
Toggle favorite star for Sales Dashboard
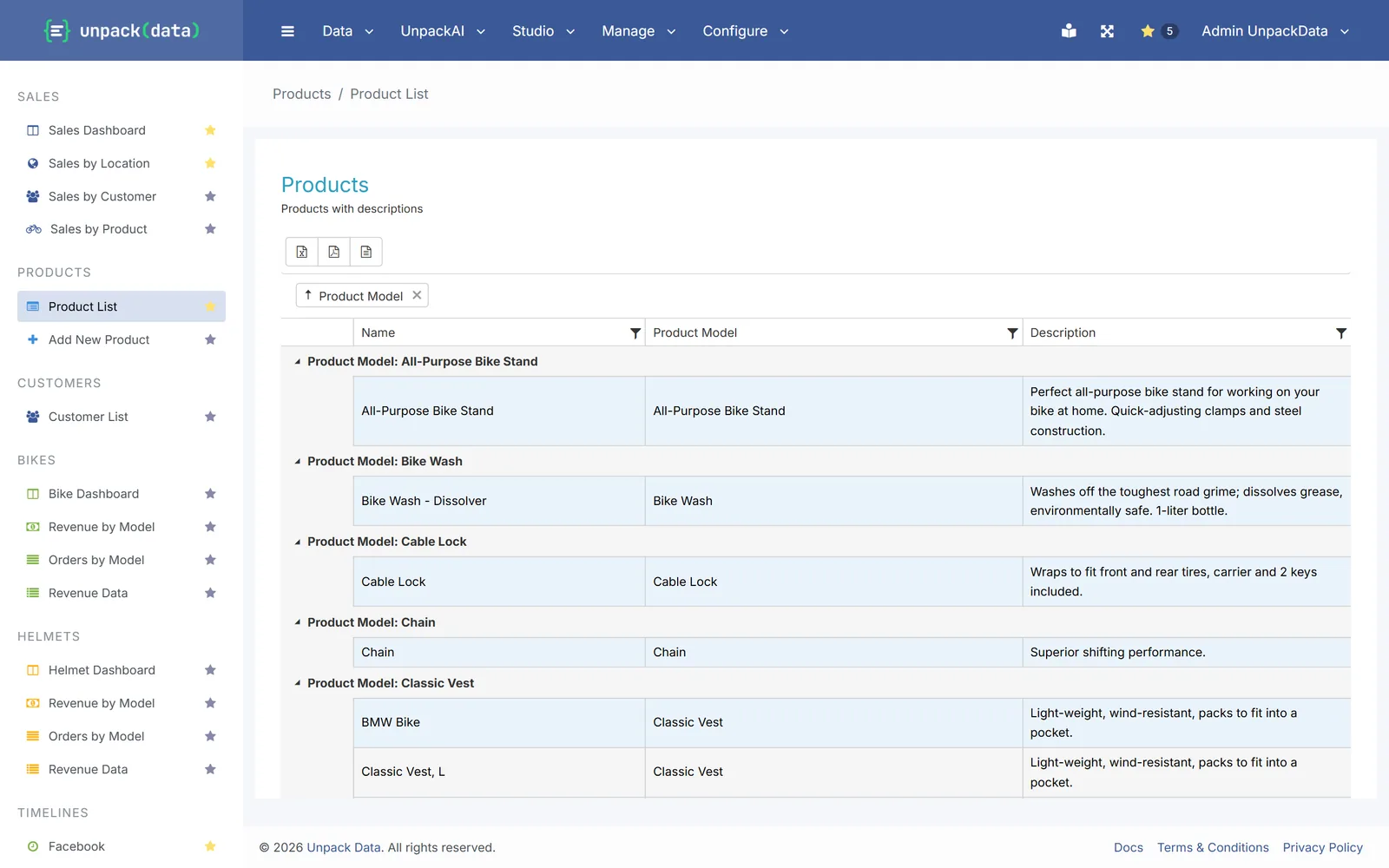click(x=210, y=130)
